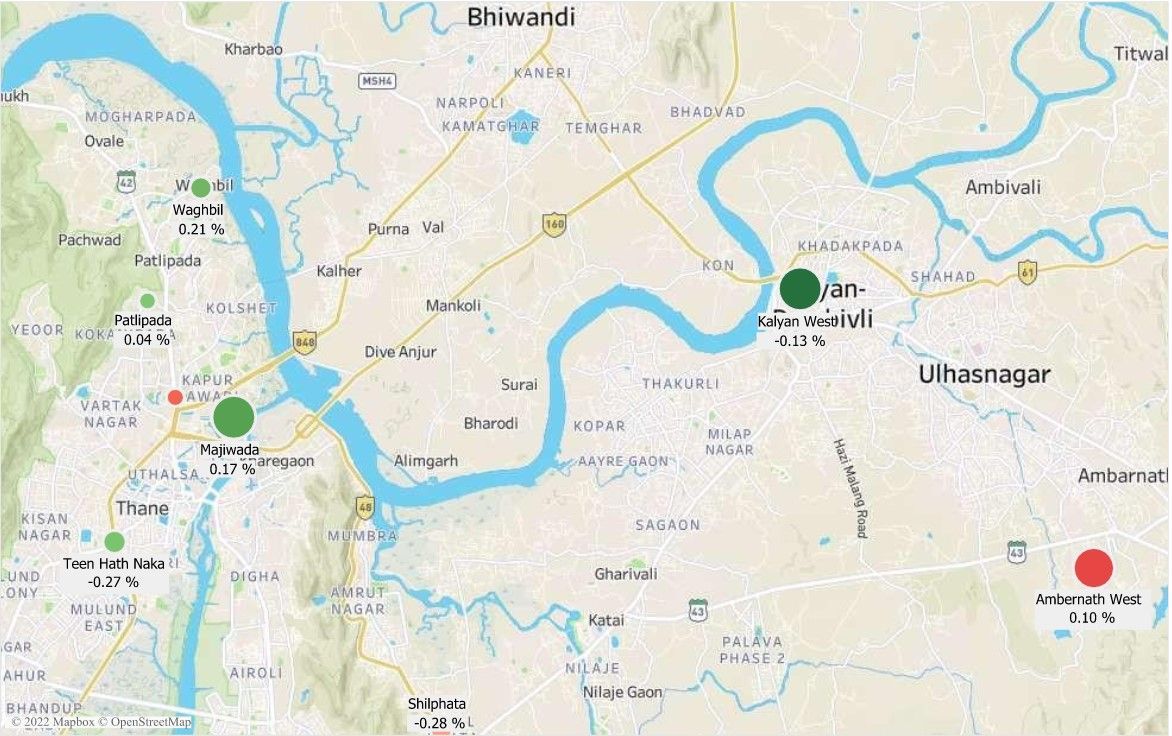Click the Ambernath West 0.10 % label

point(1090,608)
